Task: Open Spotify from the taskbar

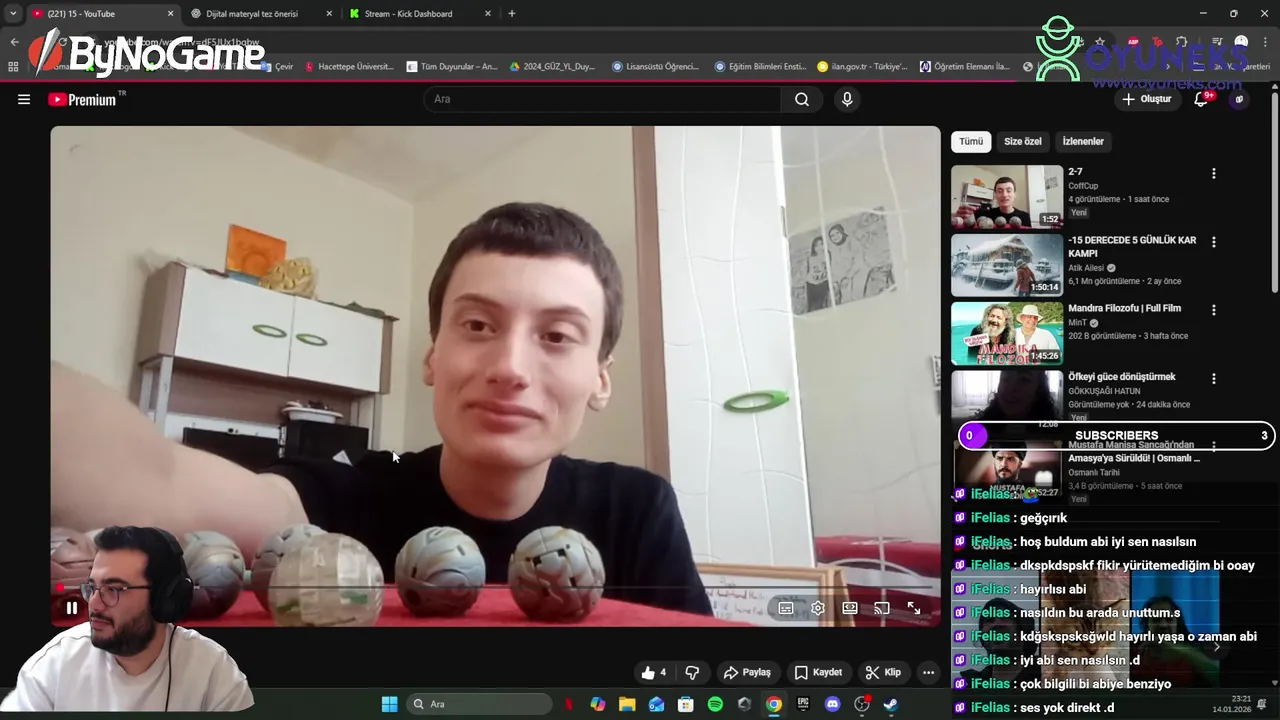Action: (715, 704)
